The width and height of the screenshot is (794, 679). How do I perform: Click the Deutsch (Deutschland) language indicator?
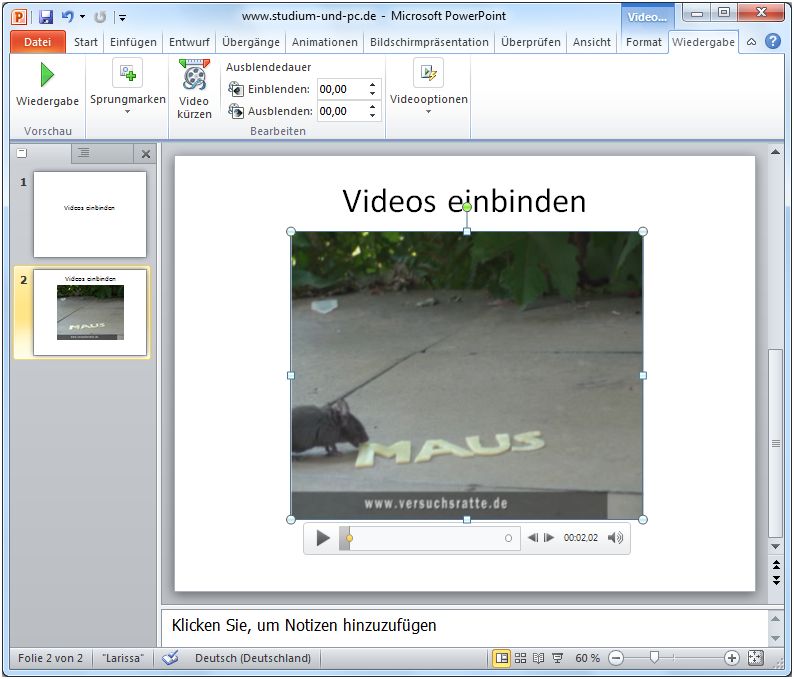point(253,658)
